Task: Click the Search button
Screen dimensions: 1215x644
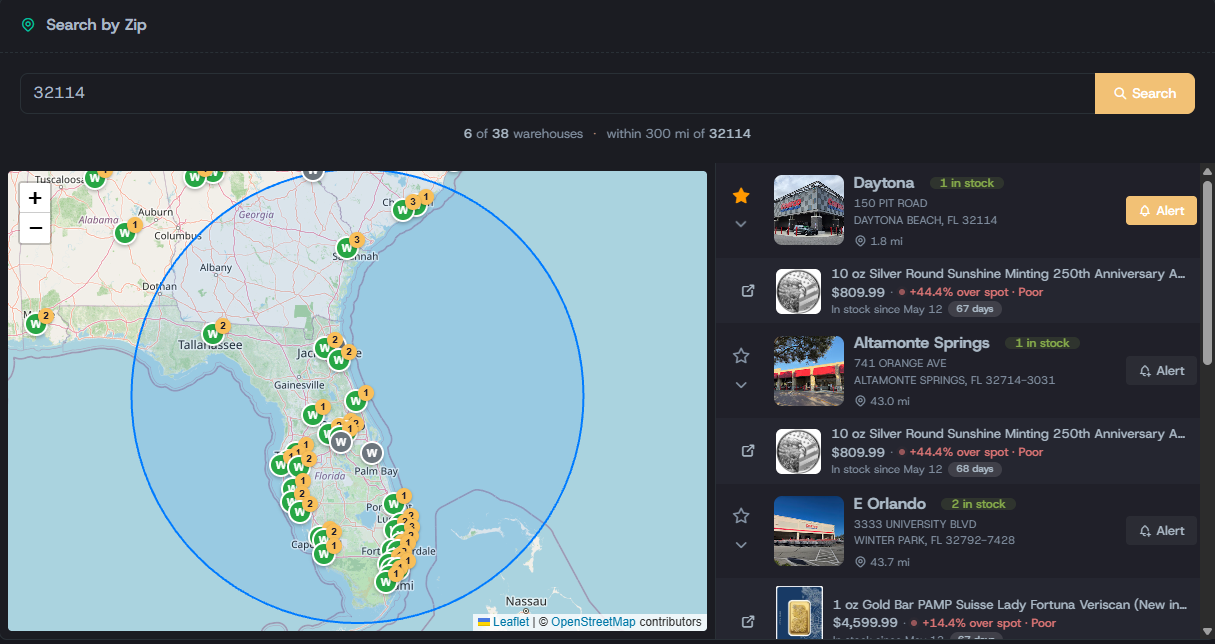Action: click(1145, 93)
